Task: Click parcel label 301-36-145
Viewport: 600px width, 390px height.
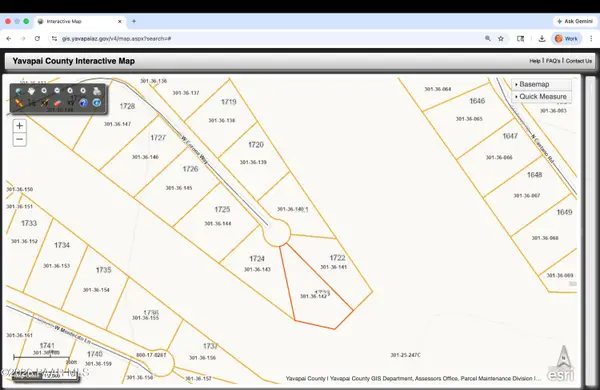Action: (179, 188)
